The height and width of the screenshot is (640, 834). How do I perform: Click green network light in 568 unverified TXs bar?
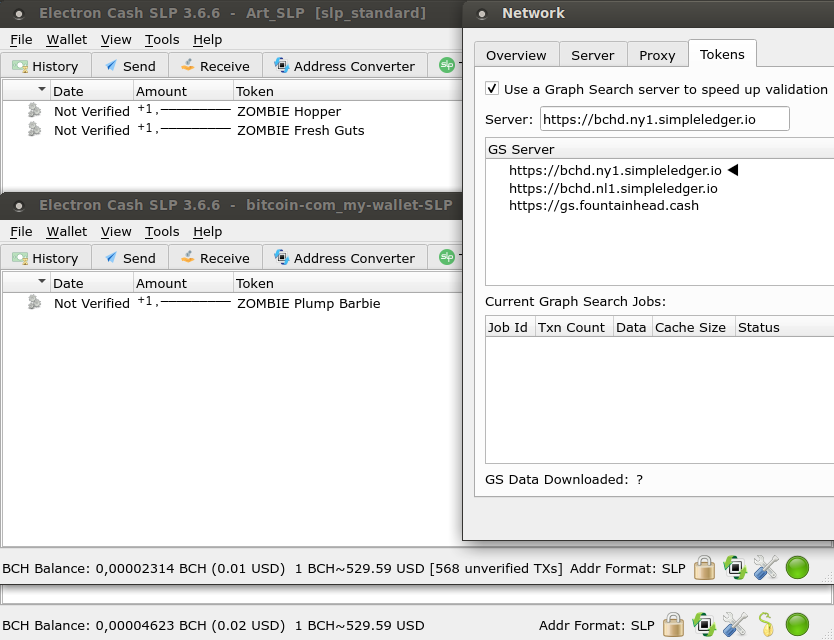click(x=797, y=568)
